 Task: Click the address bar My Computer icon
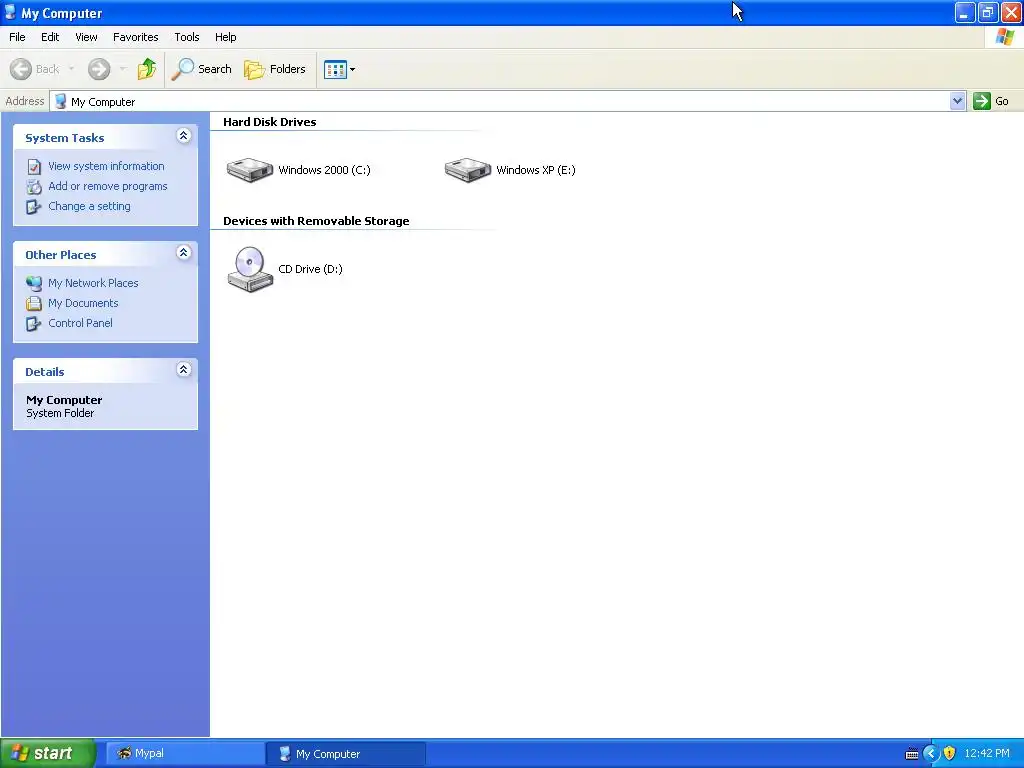click(61, 101)
